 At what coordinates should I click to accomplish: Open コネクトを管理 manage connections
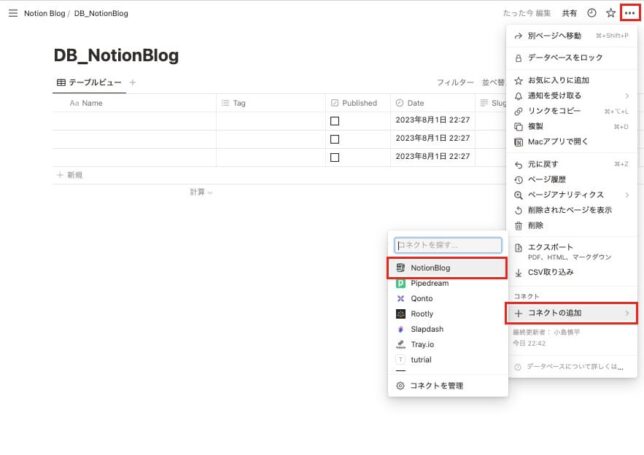click(x=447, y=386)
